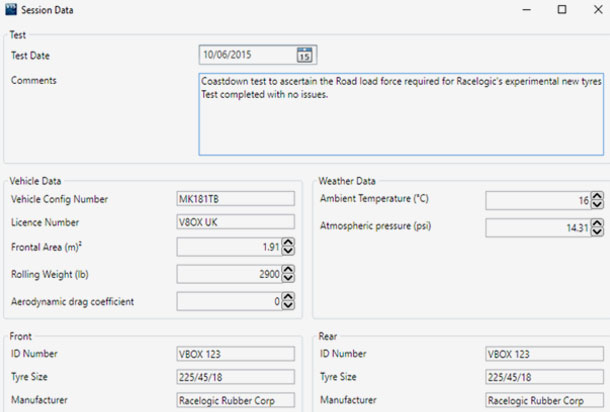The image size is (610, 412).
Task: Click the Test Date text field
Action: [247, 55]
